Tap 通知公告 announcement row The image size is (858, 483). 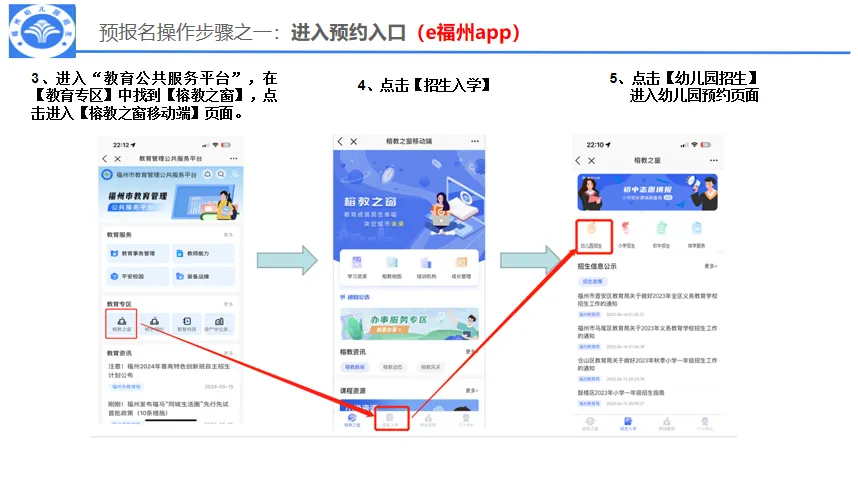[355, 297]
